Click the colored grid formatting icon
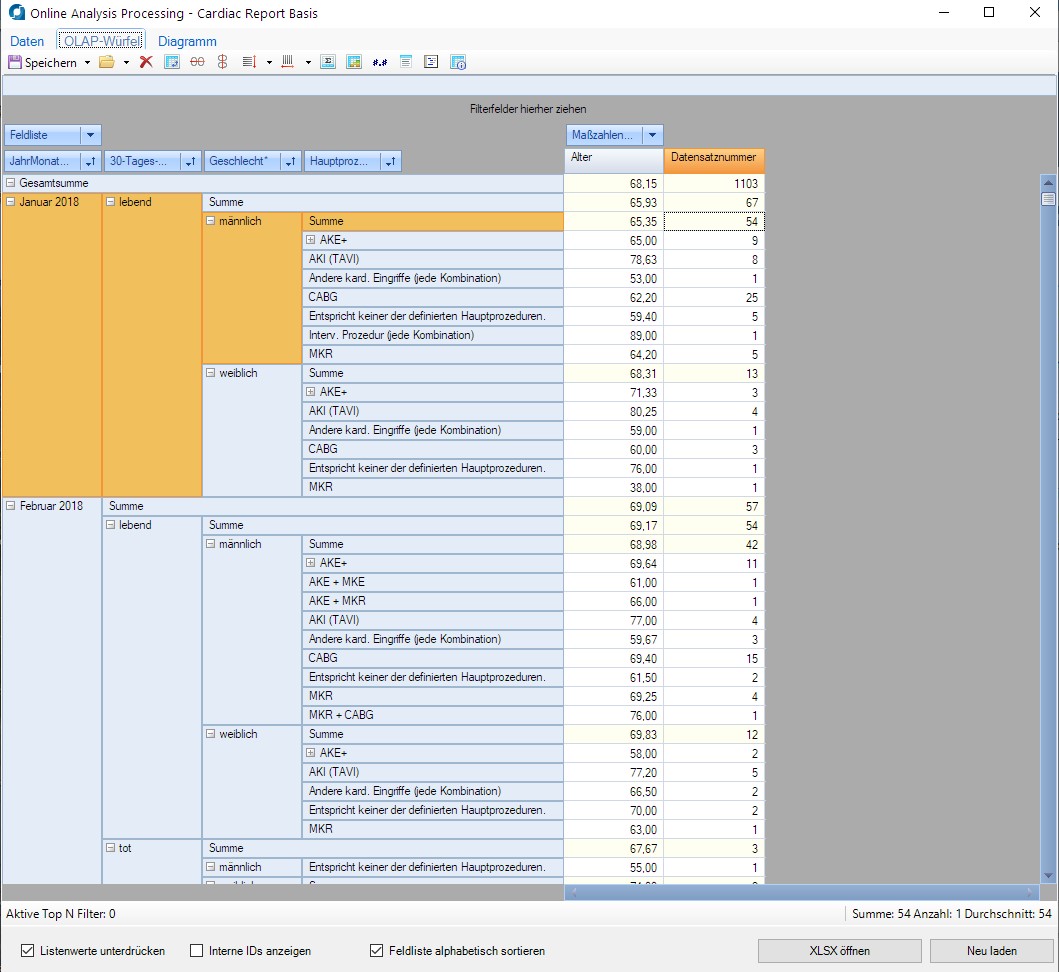The image size is (1059, 972). 354,62
